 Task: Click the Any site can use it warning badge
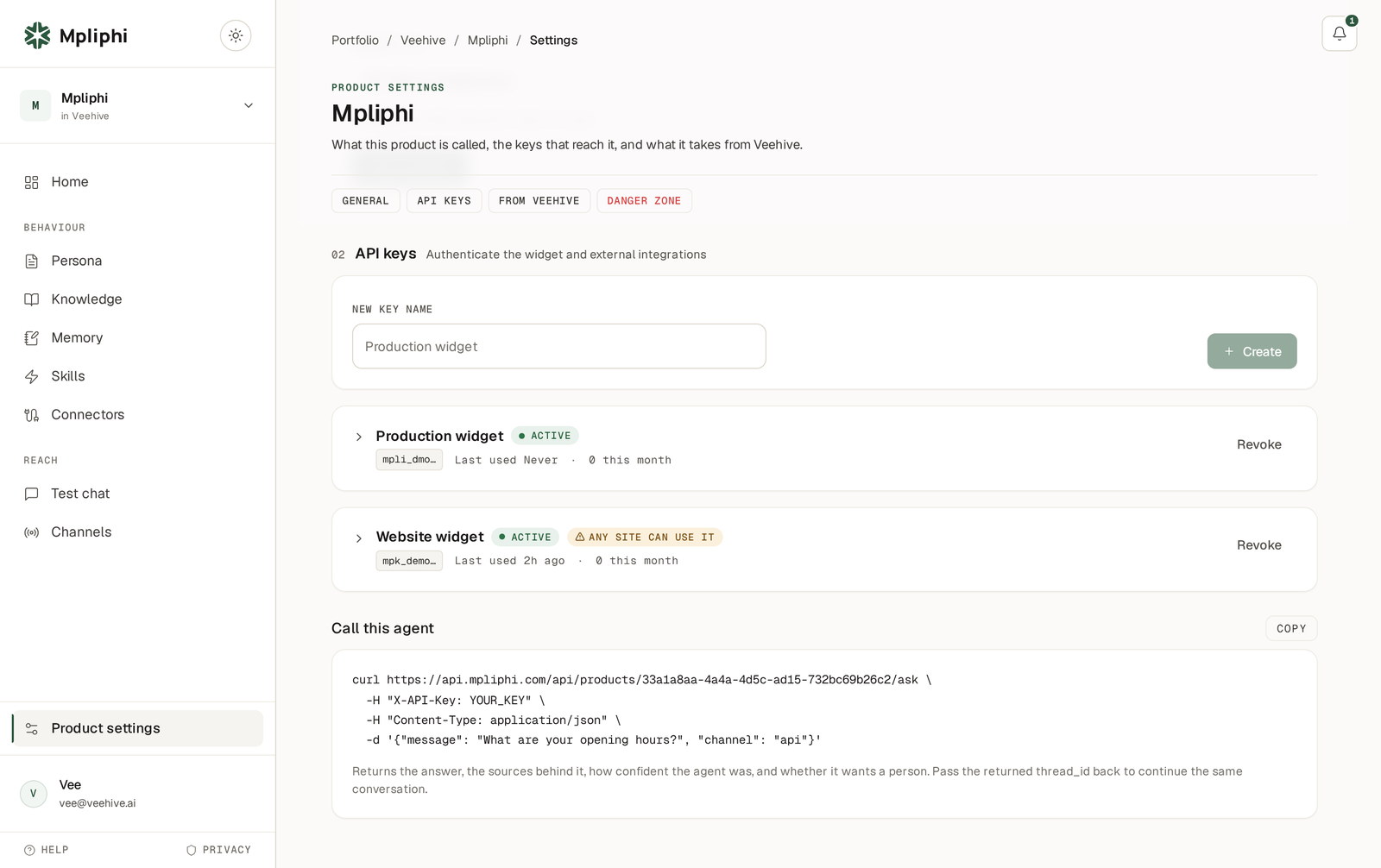click(645, 538)
